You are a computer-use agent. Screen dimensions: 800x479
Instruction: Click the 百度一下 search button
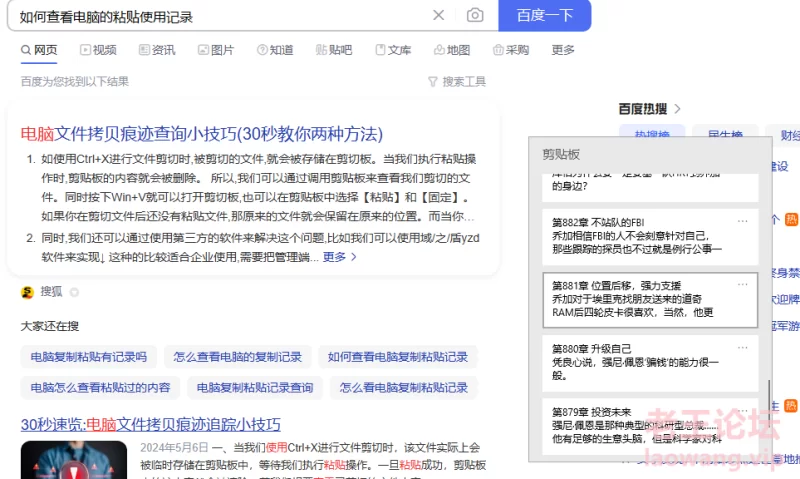(544, 15)
